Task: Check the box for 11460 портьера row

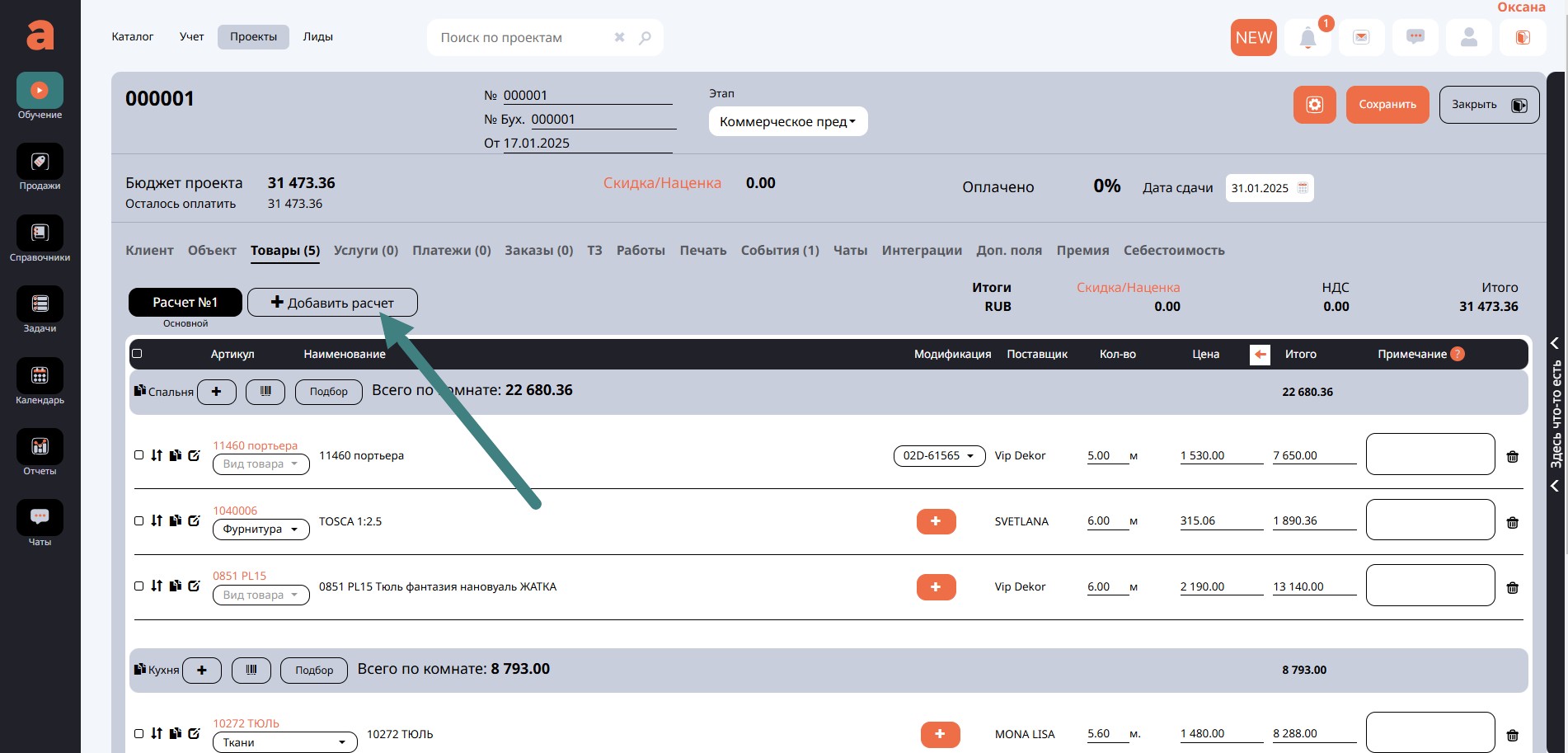Action: coord(138,455)
